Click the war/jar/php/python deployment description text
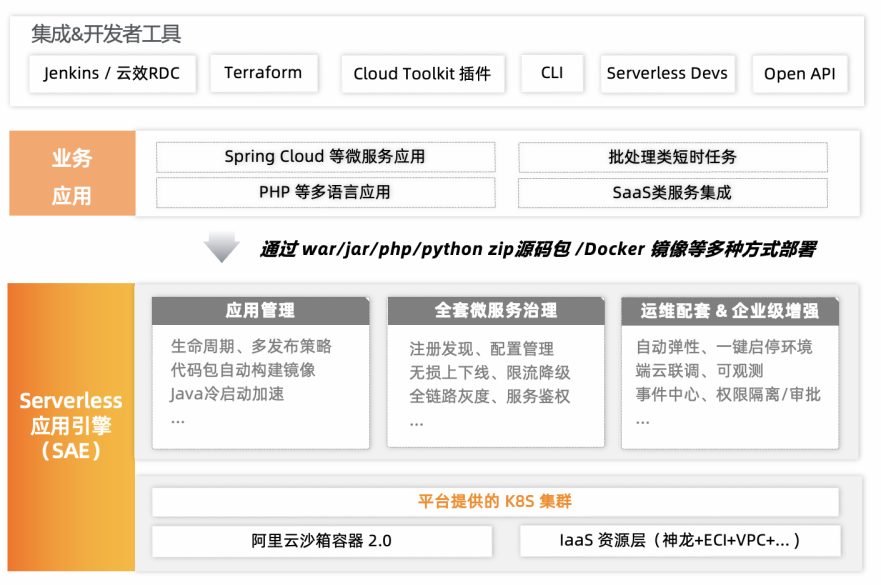 538,249
